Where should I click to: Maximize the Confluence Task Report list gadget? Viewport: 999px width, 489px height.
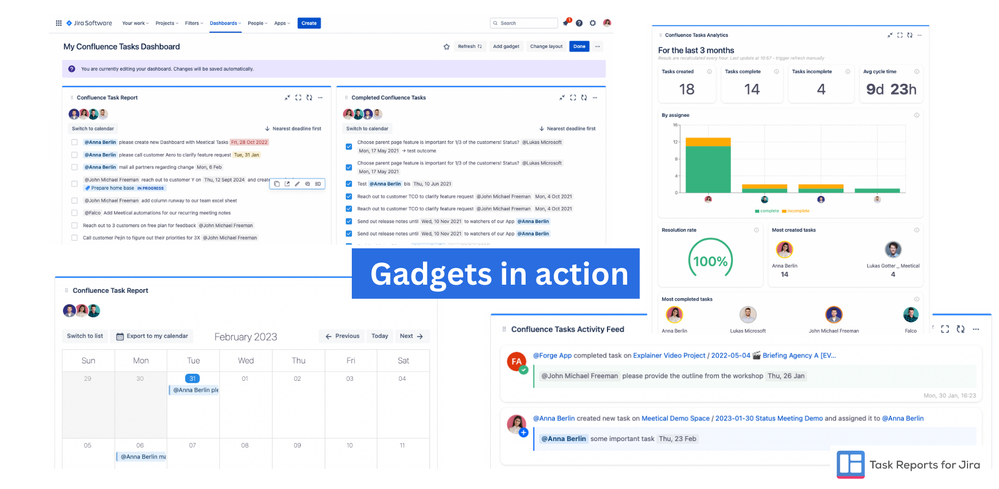[298, 97]
